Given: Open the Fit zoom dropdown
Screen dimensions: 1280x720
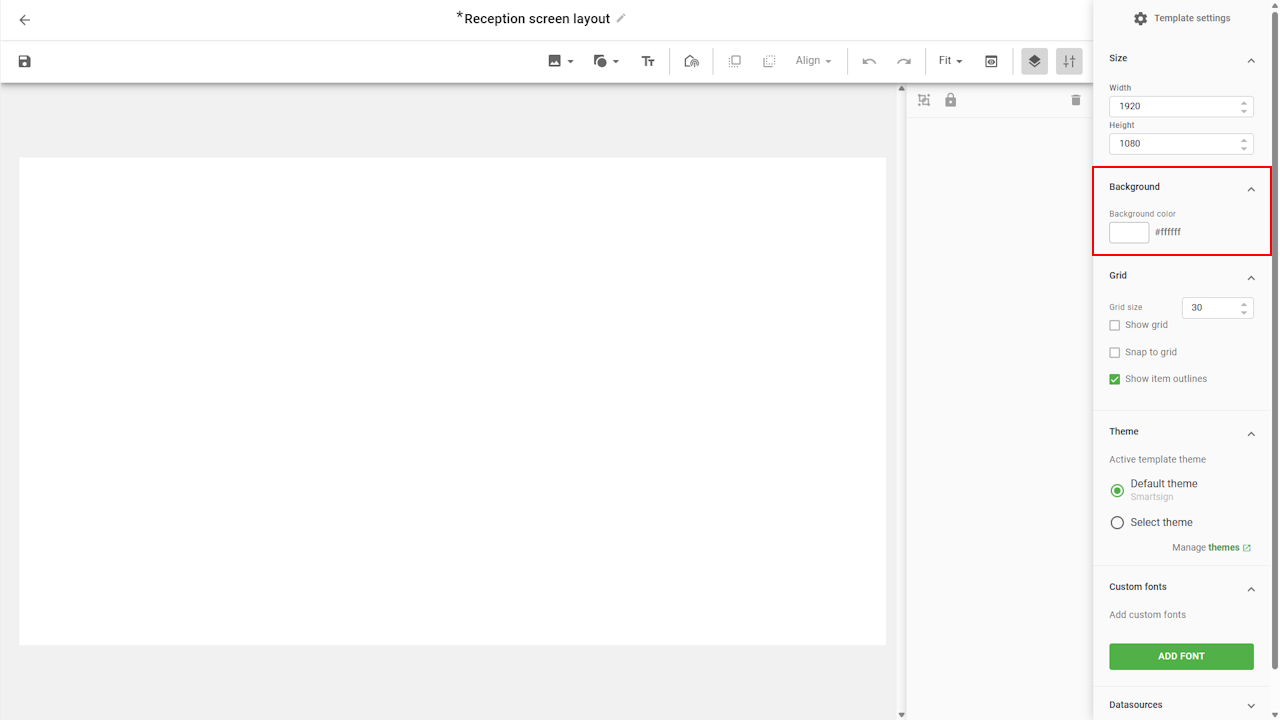Looking at the screenshot, I should click(x=950, y=62).
